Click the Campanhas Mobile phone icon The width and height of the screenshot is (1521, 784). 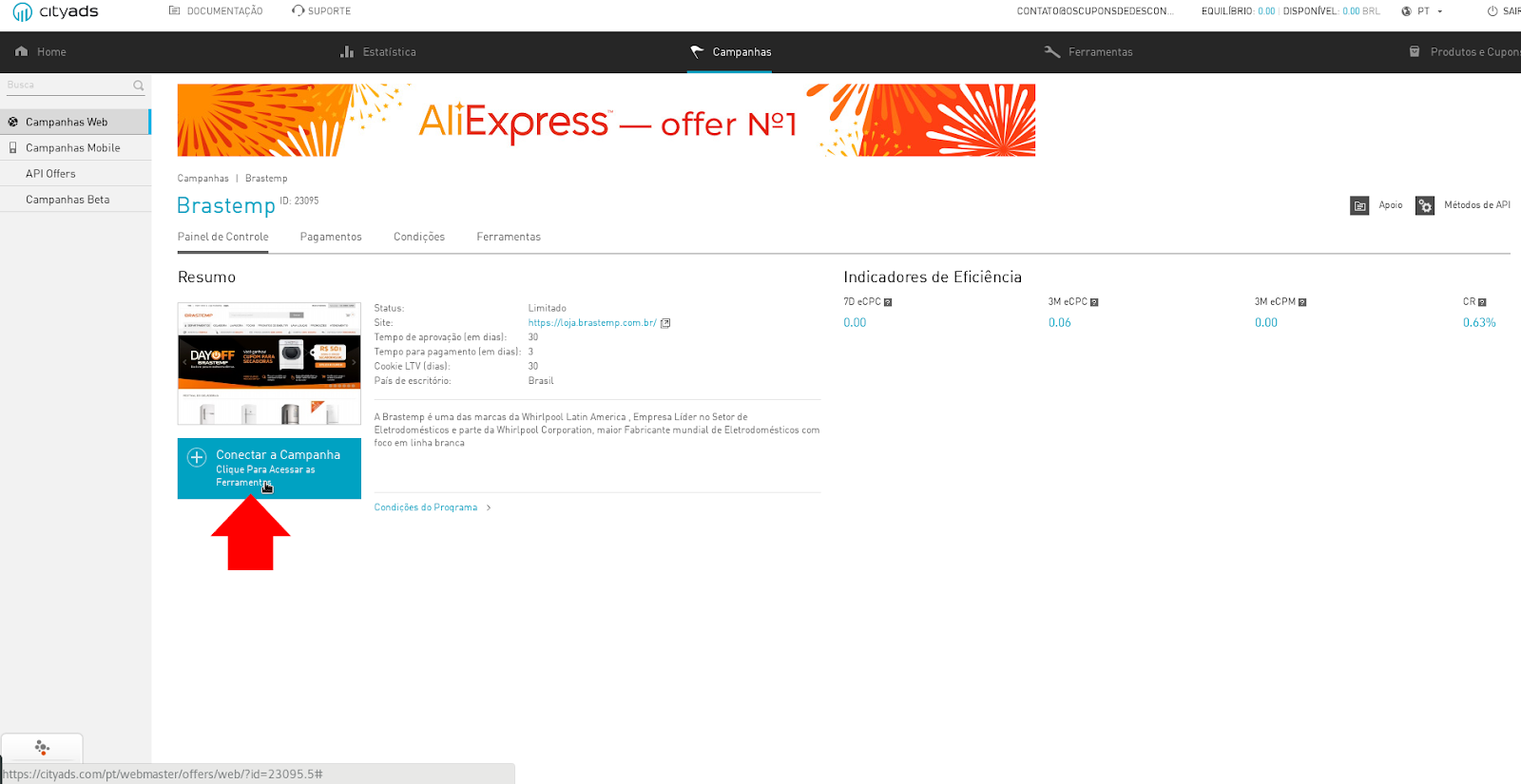pos(13,148)
